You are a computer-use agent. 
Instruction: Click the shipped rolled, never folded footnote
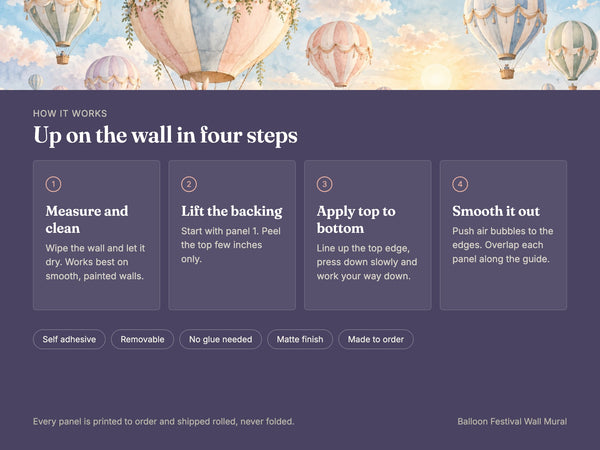coord(163,422)
